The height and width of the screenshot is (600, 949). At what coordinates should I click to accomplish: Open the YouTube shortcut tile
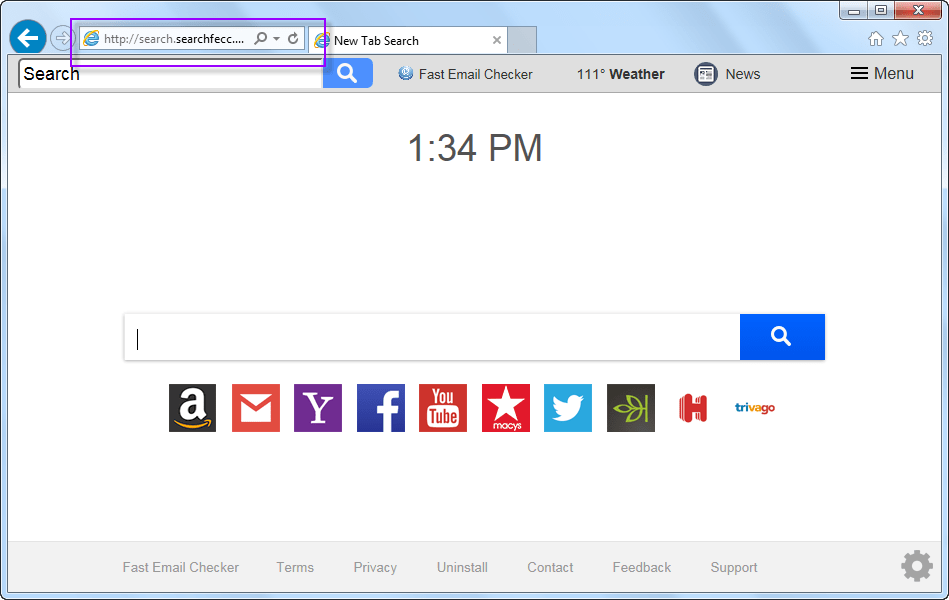point(443,408)
